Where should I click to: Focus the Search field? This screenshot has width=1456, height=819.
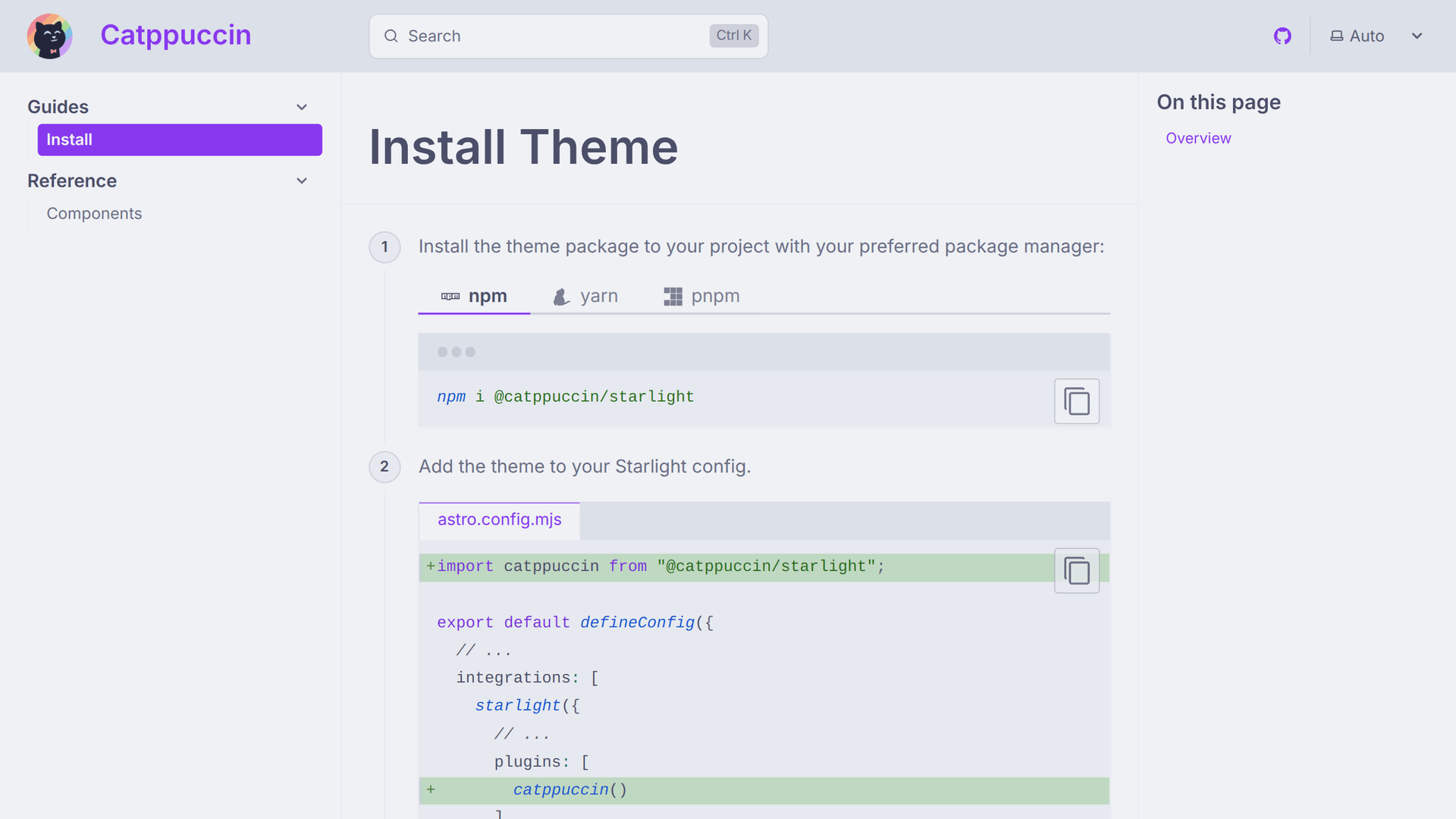point(568,36)
